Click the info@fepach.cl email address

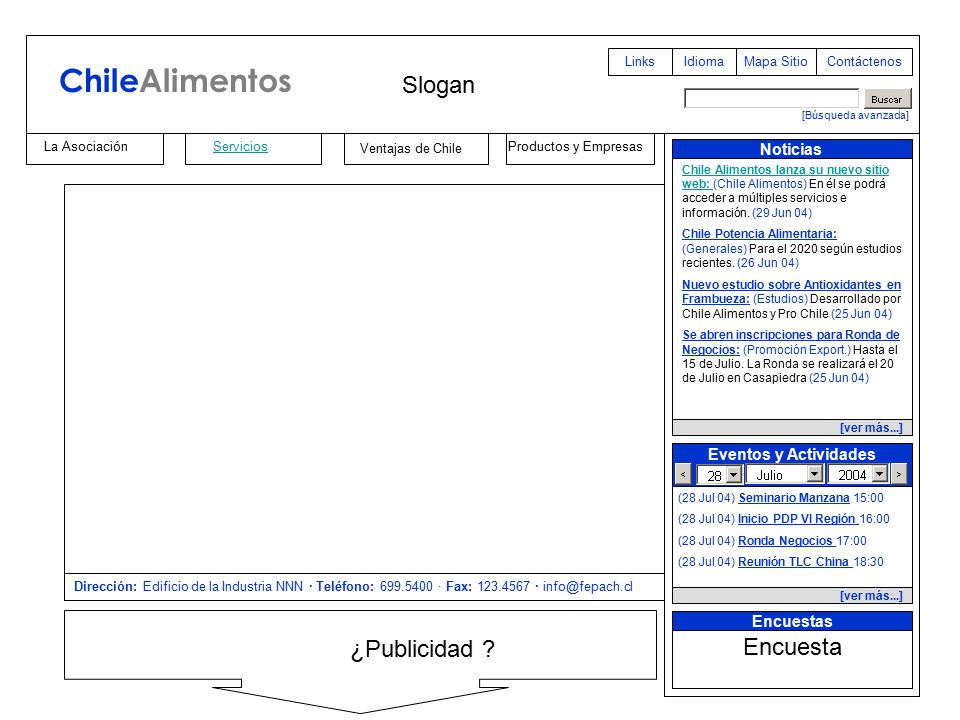click(588, 587)
